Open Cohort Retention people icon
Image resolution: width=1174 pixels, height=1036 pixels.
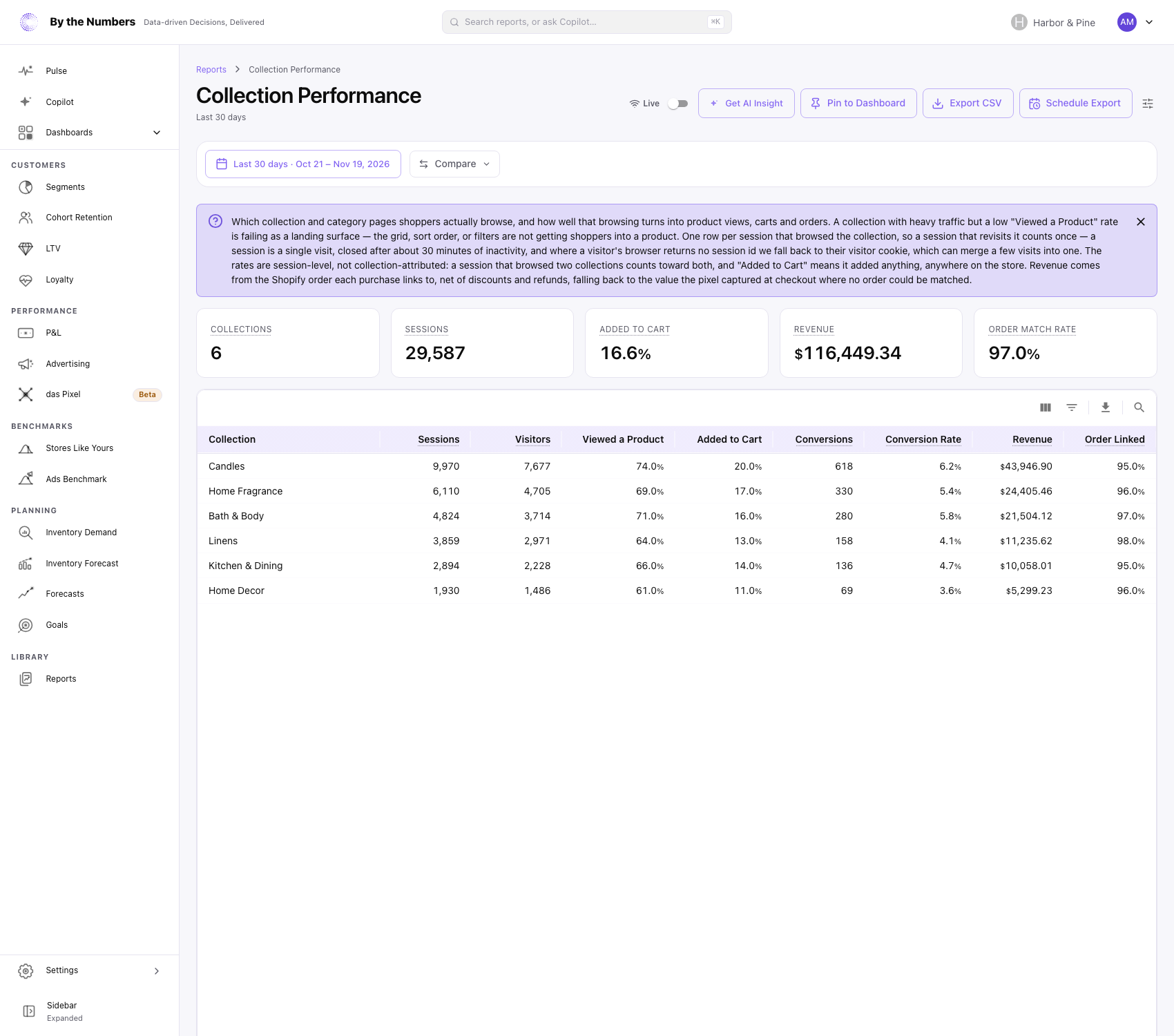click(26, 218)
